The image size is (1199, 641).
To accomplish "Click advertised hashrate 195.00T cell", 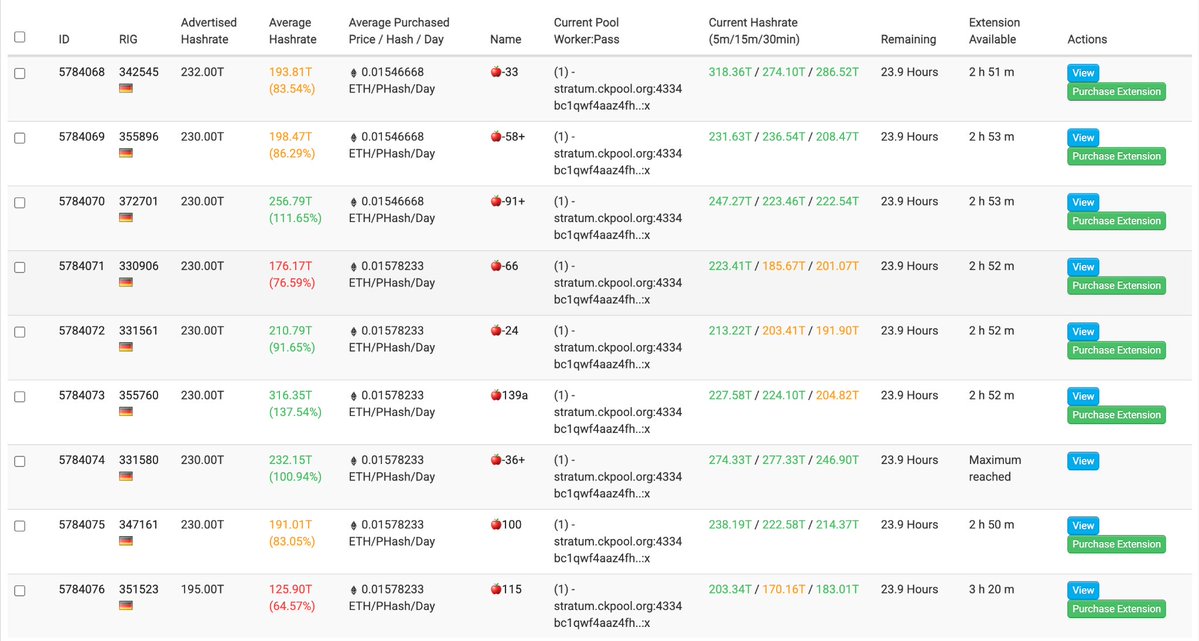I will 202,589.
